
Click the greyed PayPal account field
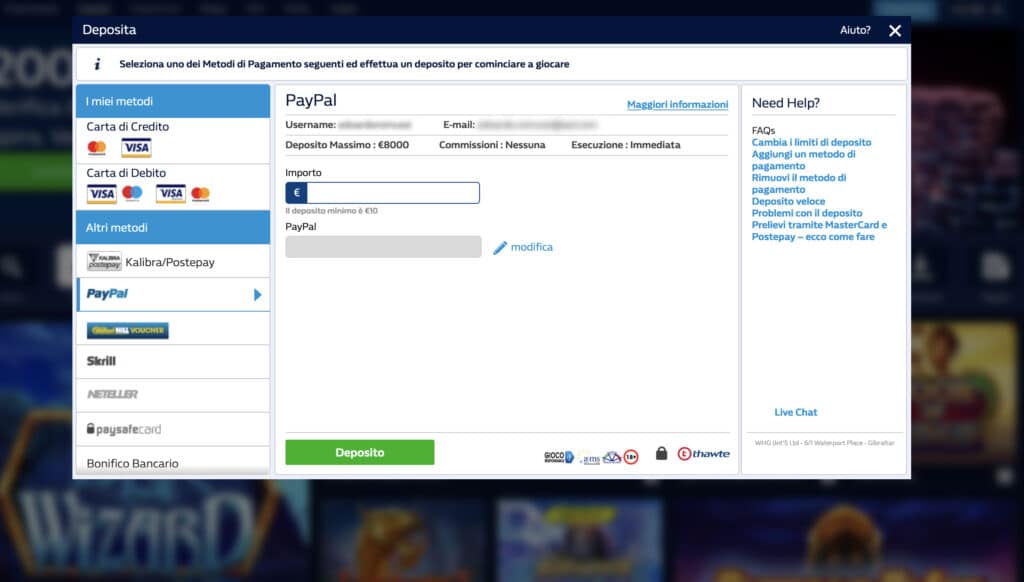pos(383,247)
